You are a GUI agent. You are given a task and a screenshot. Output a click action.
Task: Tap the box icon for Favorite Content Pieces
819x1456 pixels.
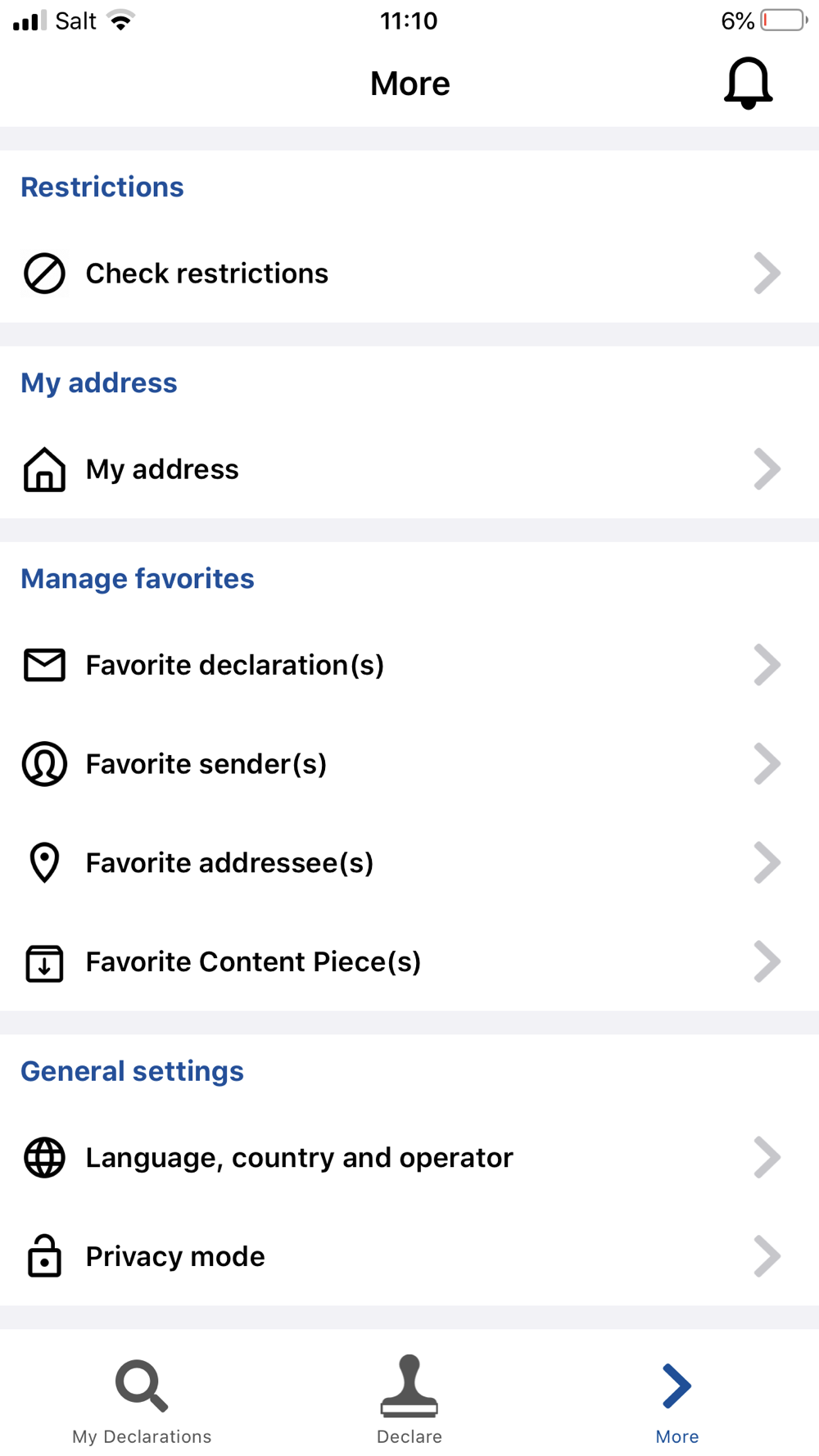(44, 962)
